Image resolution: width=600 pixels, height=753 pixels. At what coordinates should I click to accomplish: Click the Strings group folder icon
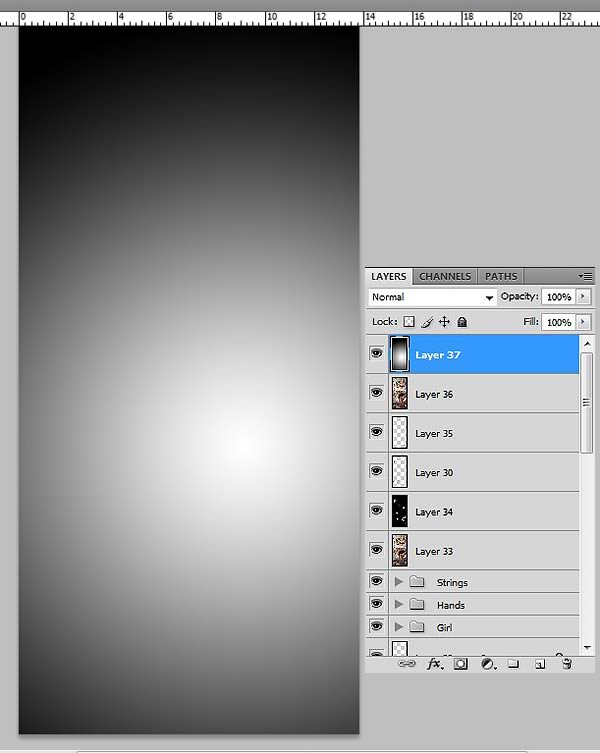point(416,582)
